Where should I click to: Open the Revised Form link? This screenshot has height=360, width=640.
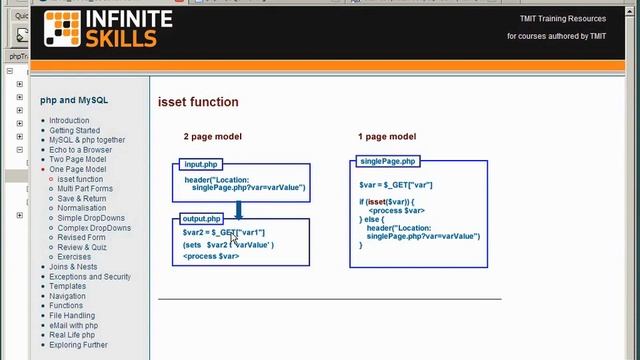tap(81, 237)
